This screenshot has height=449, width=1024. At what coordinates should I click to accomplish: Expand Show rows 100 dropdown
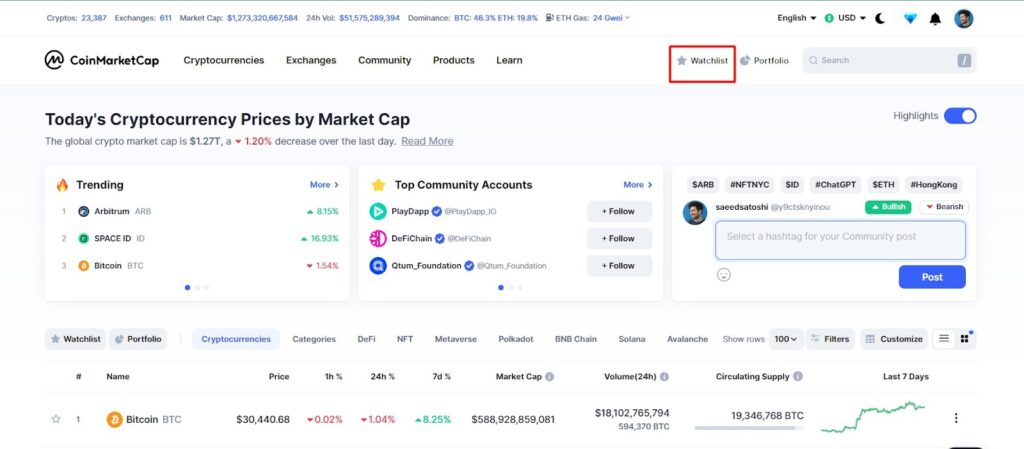click(786, 339)
